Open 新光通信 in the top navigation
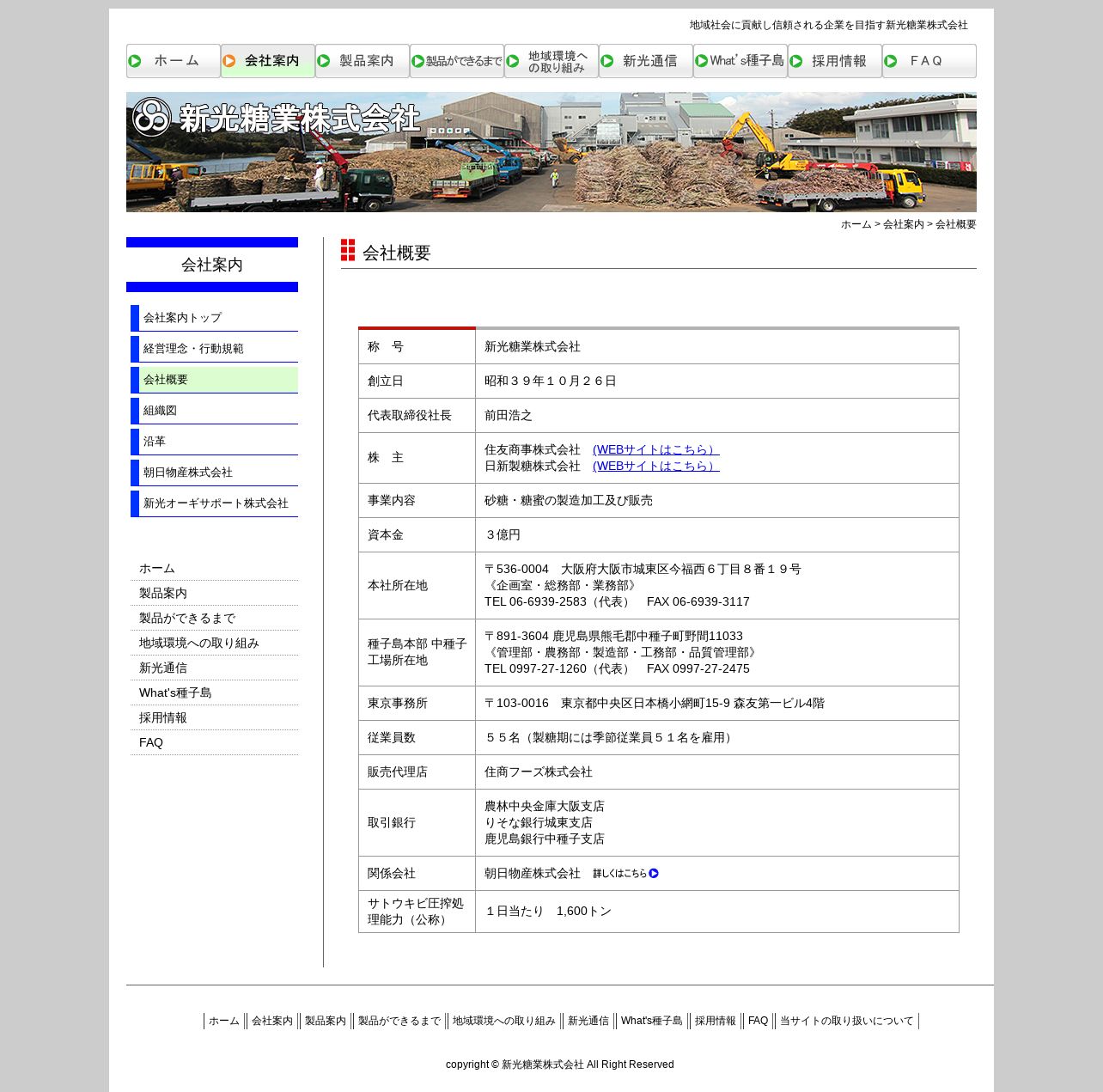This screenshot has height=1092, width=1103. pos(646,61)
